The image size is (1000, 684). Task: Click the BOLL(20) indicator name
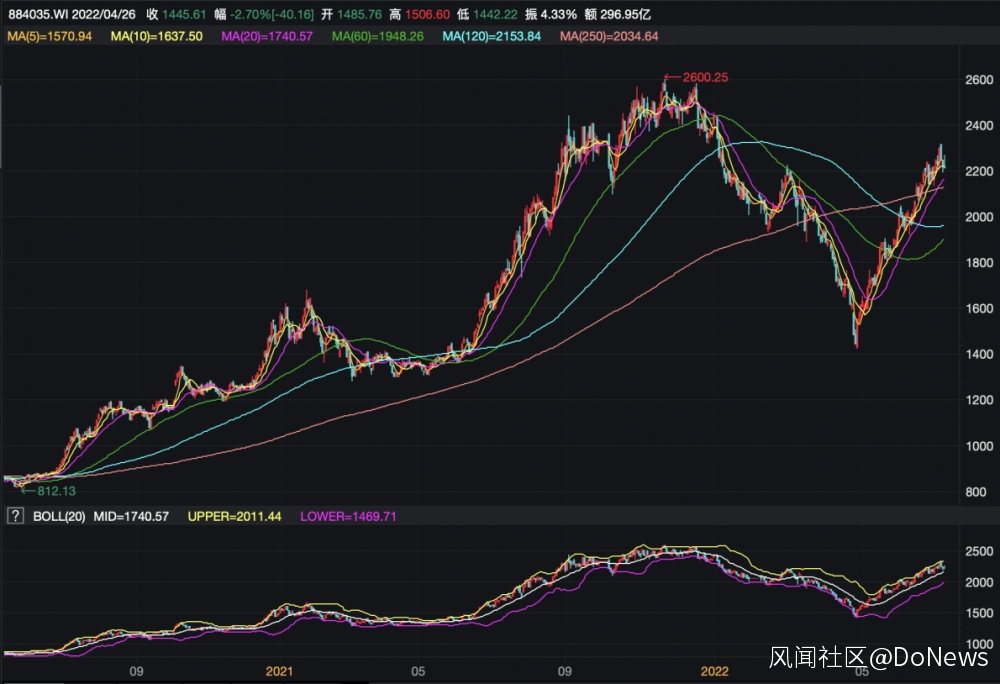(x=59, y=516)
